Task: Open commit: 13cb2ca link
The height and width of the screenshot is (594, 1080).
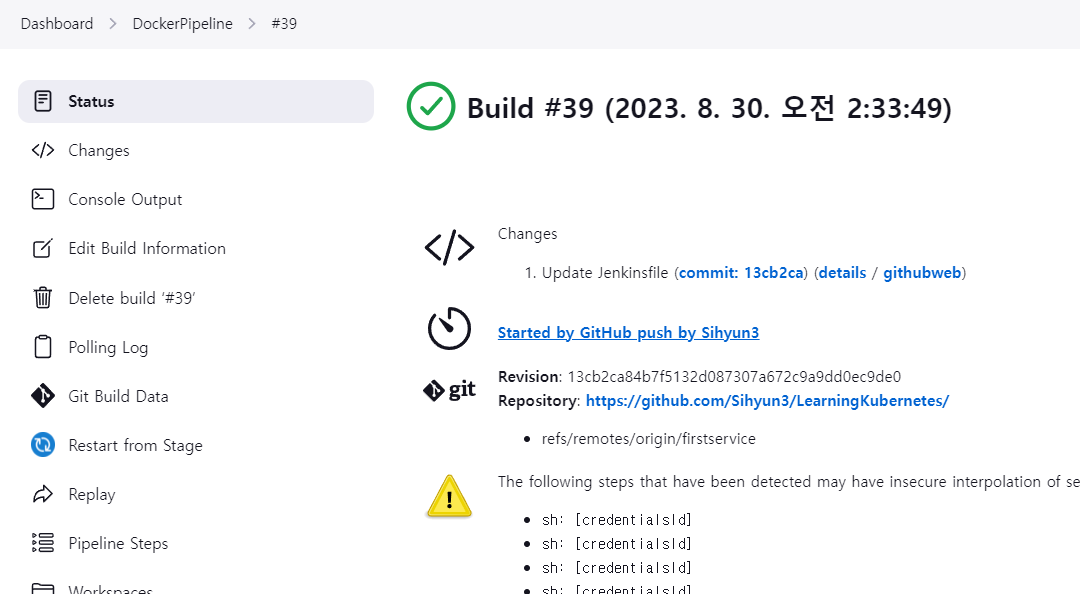Action: (741, 273)
